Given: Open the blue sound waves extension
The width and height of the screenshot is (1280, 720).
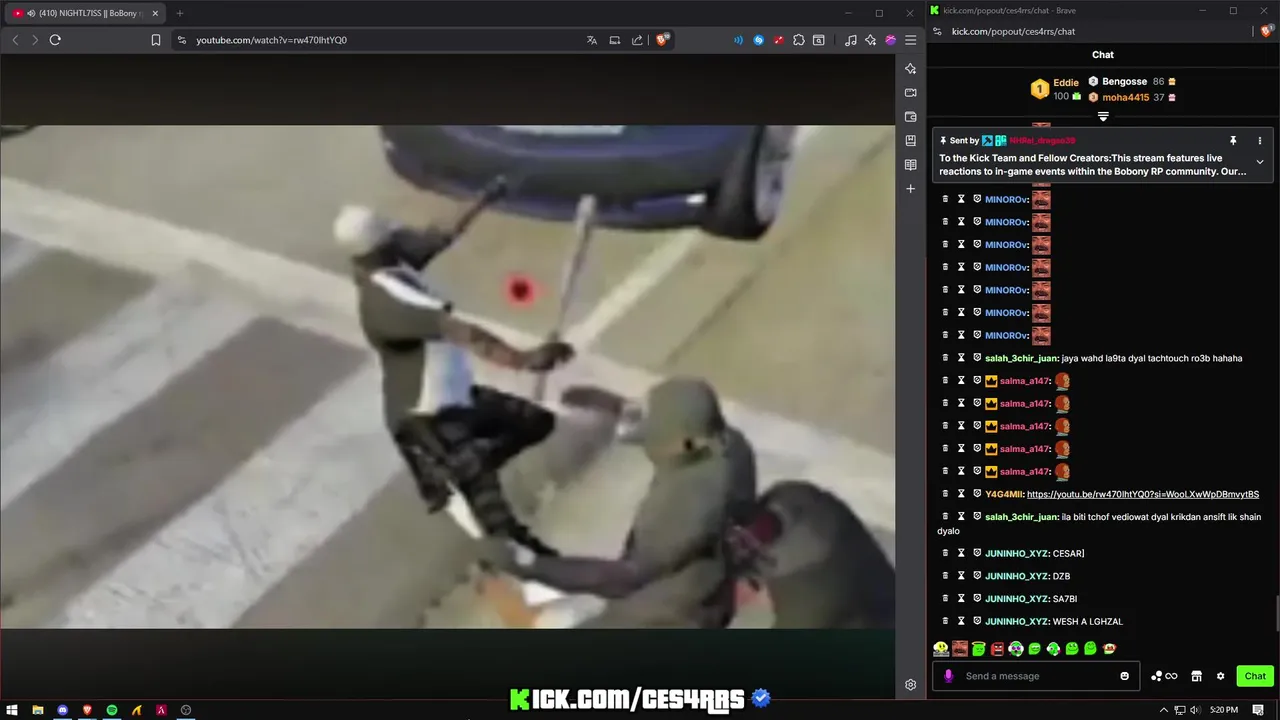Looking at the screenshot, I should click(739, 40).
